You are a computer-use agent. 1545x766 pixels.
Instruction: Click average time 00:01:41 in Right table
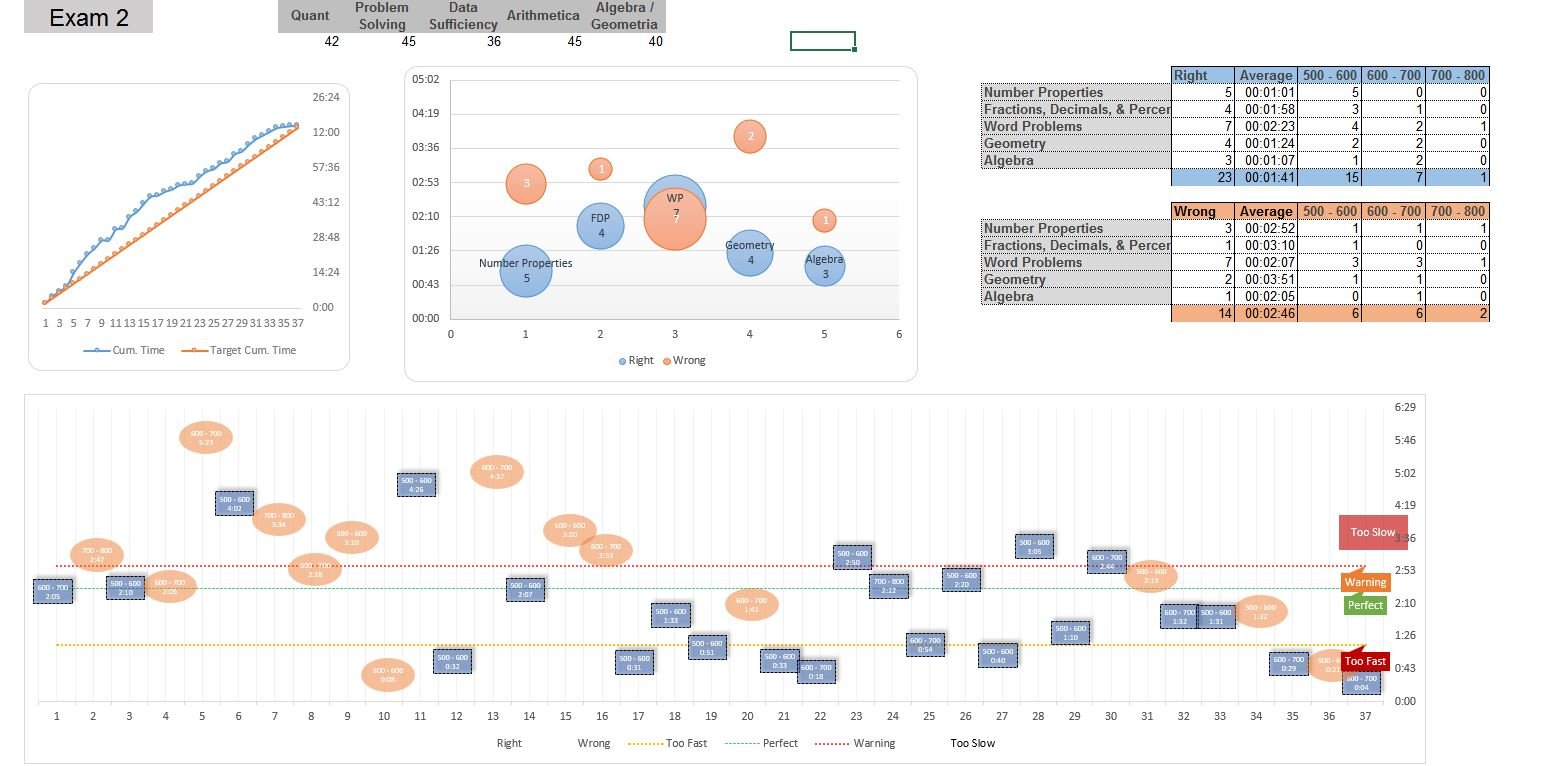click(1266, 177)
